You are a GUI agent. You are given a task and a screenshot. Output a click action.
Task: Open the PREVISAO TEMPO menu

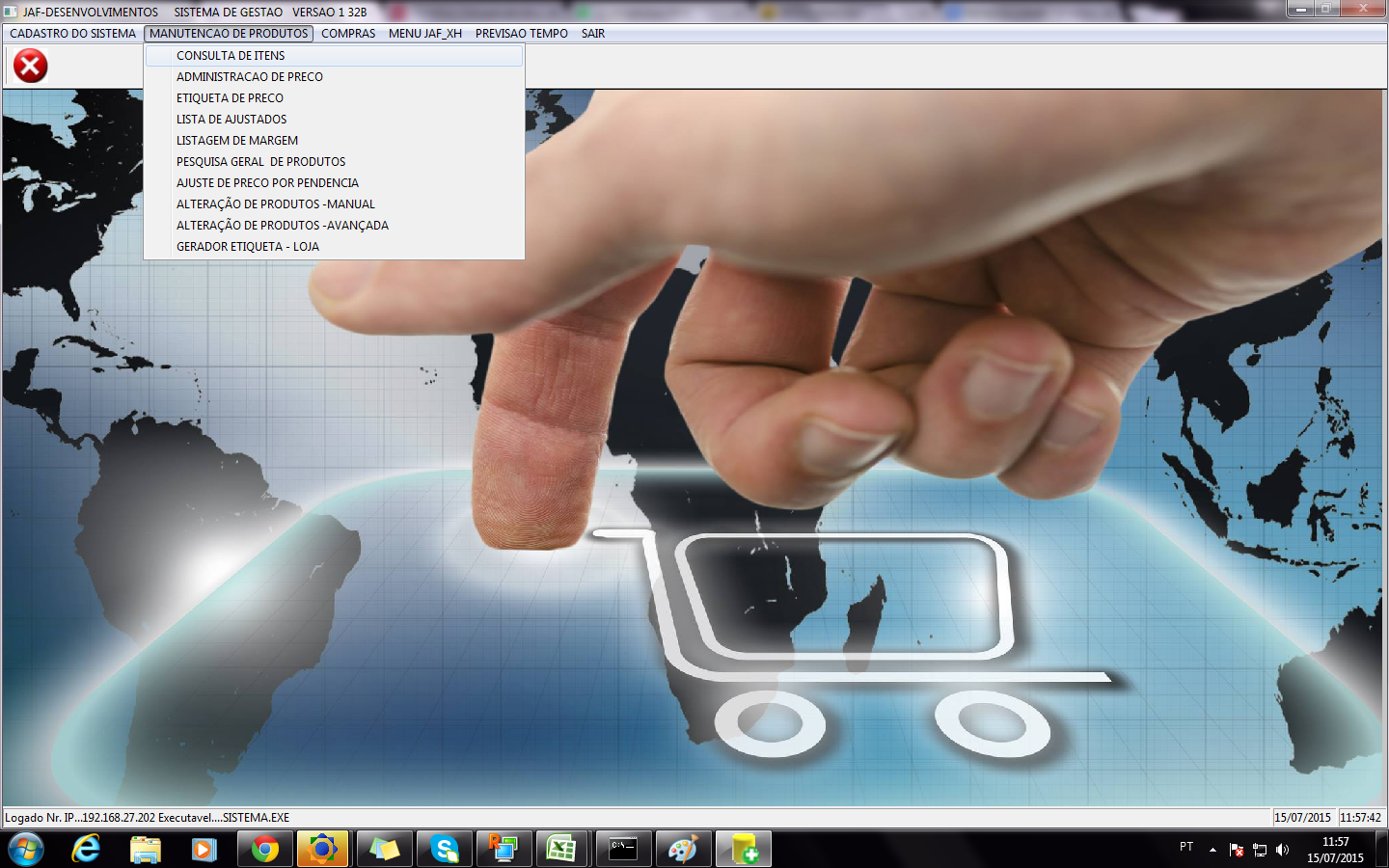click(522, 33)
